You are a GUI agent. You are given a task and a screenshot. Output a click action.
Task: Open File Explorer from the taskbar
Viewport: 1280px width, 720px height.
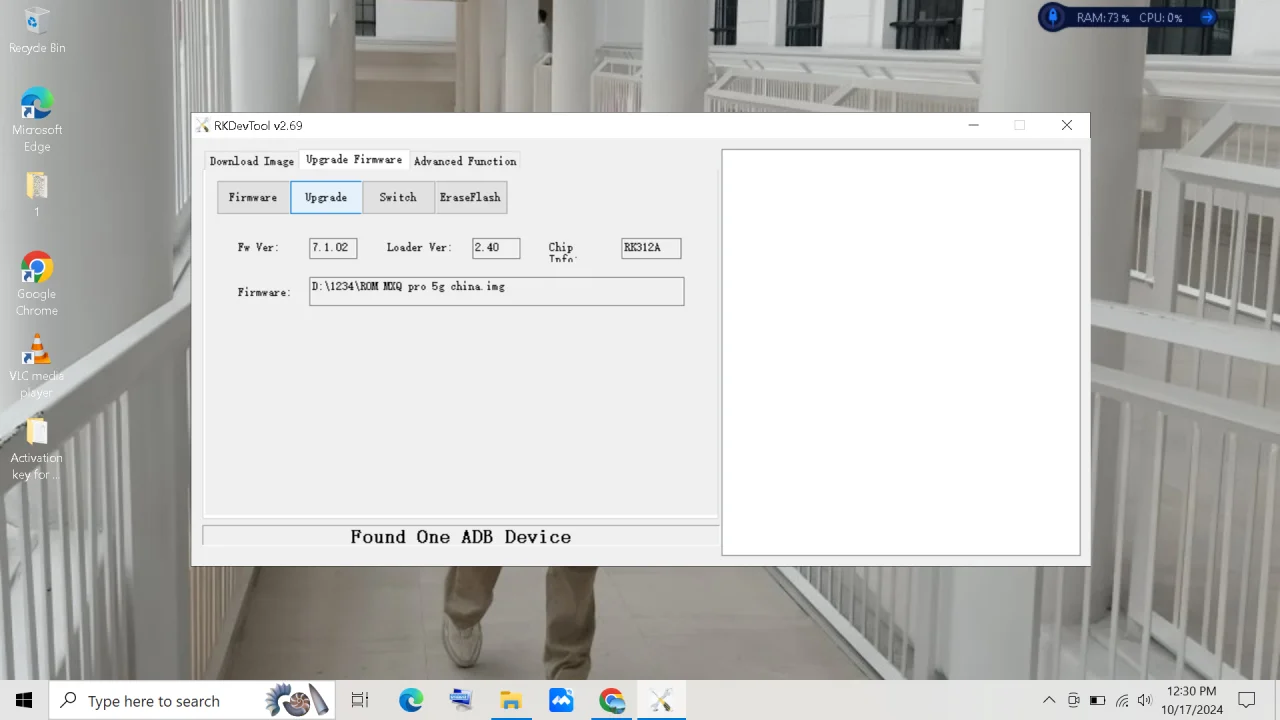(x=511, y=701)
